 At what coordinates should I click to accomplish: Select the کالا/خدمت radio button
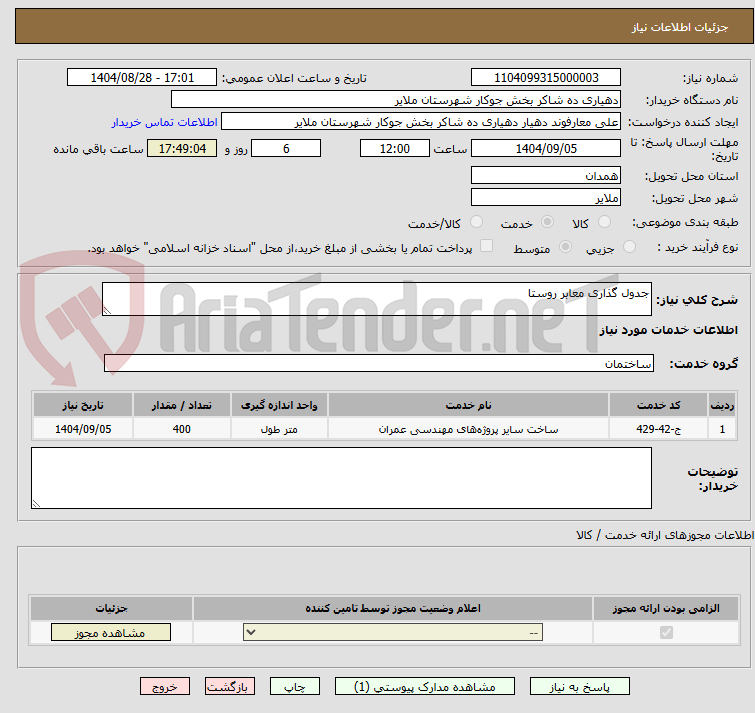tap(476, 222)
